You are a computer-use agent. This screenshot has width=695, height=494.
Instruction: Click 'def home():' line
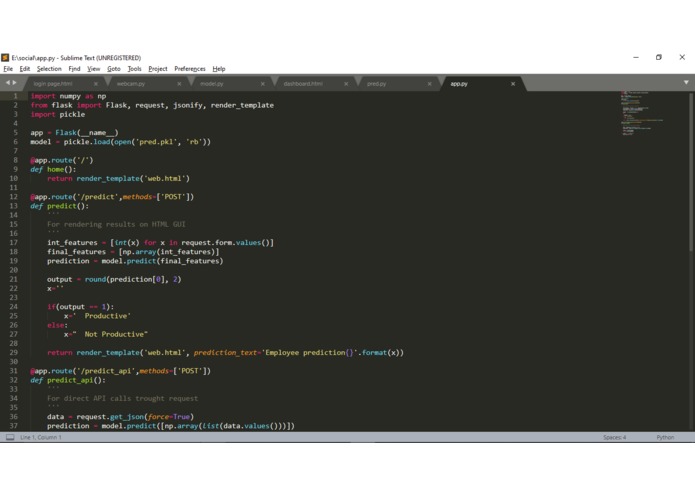coord(53,169)
